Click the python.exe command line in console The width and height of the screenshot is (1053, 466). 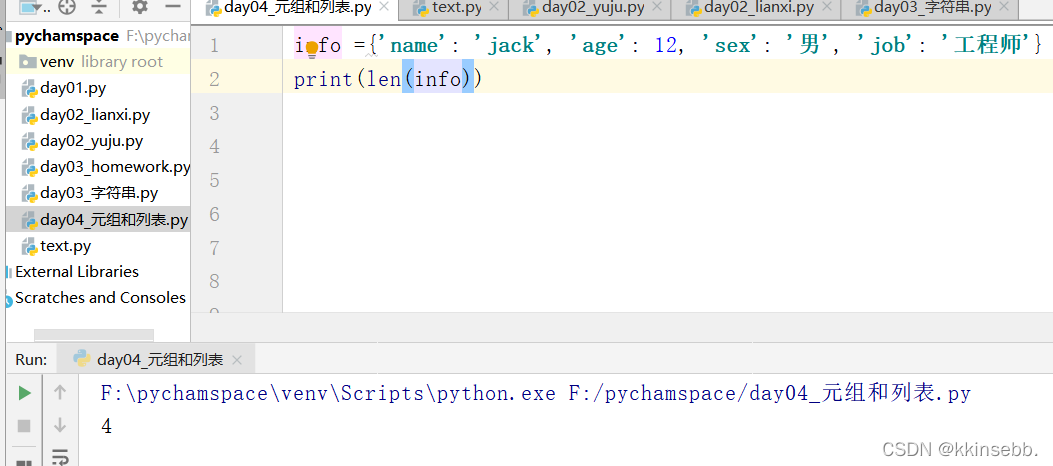(x=536, y=393)
